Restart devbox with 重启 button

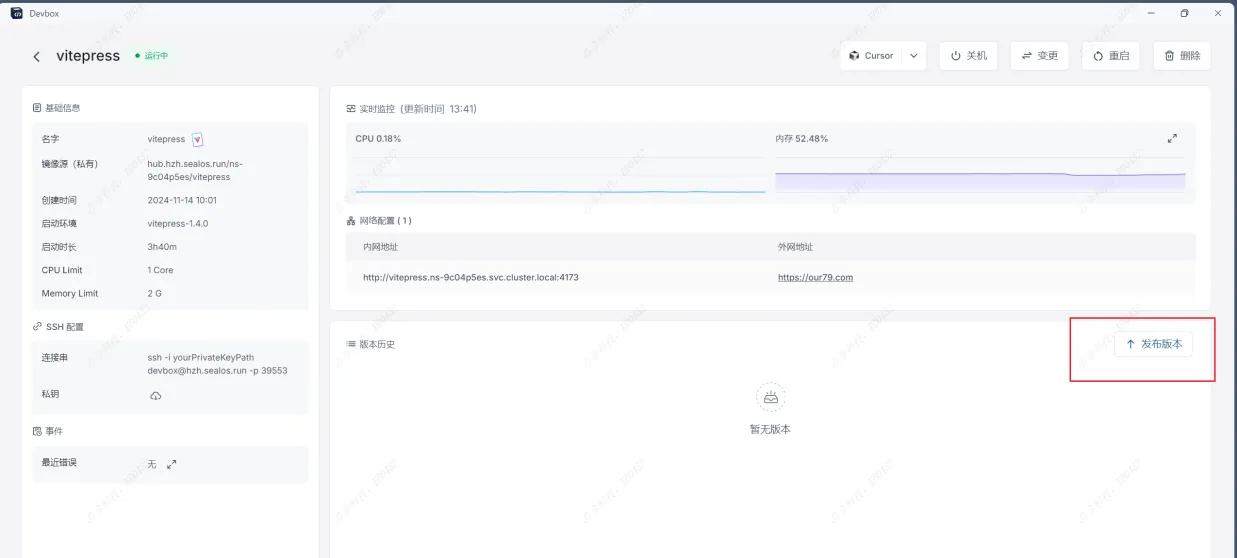click(x=1111, y=56)
